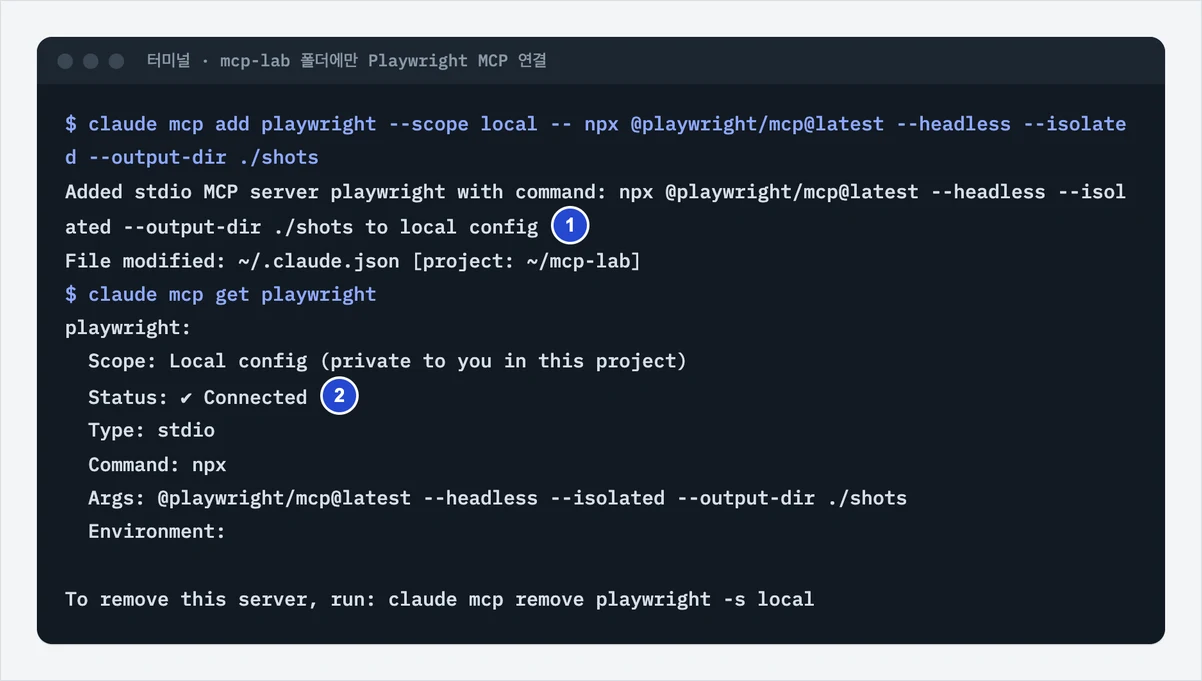Click the "To remove this server, run:" line
This screenshot has height=681, width=1202.
440,599
